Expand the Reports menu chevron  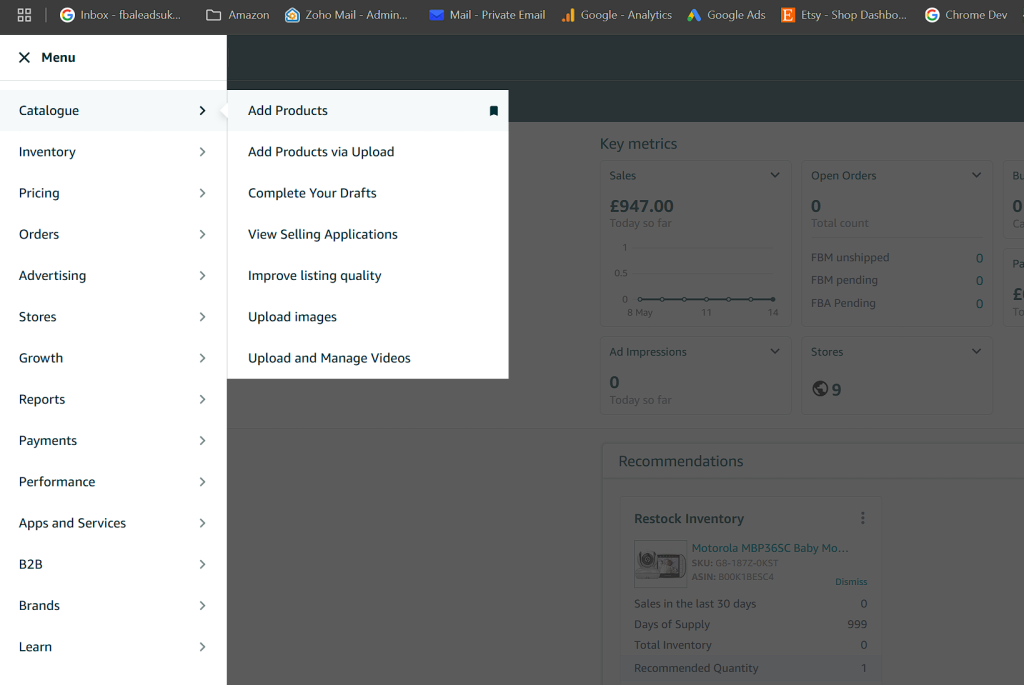[x=202, y=399]
